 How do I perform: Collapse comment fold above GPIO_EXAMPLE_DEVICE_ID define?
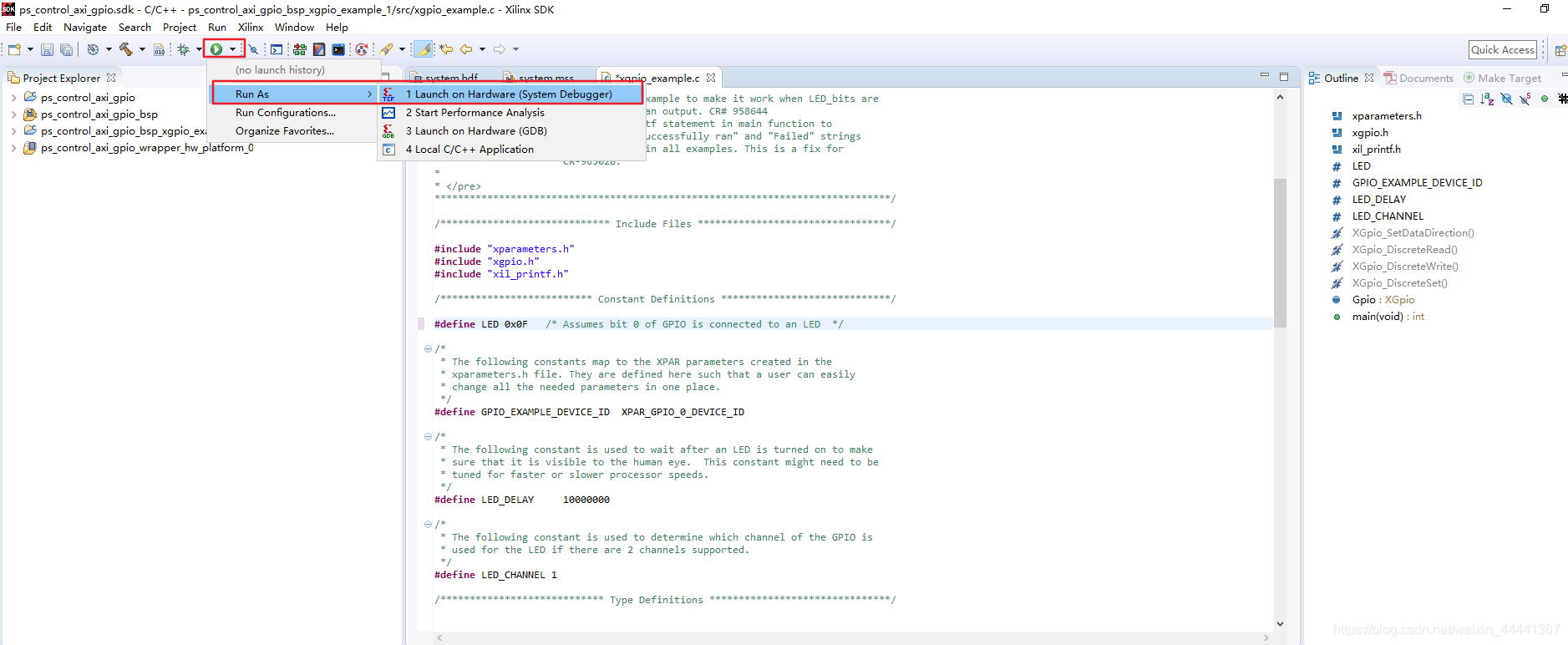point(428,349)
